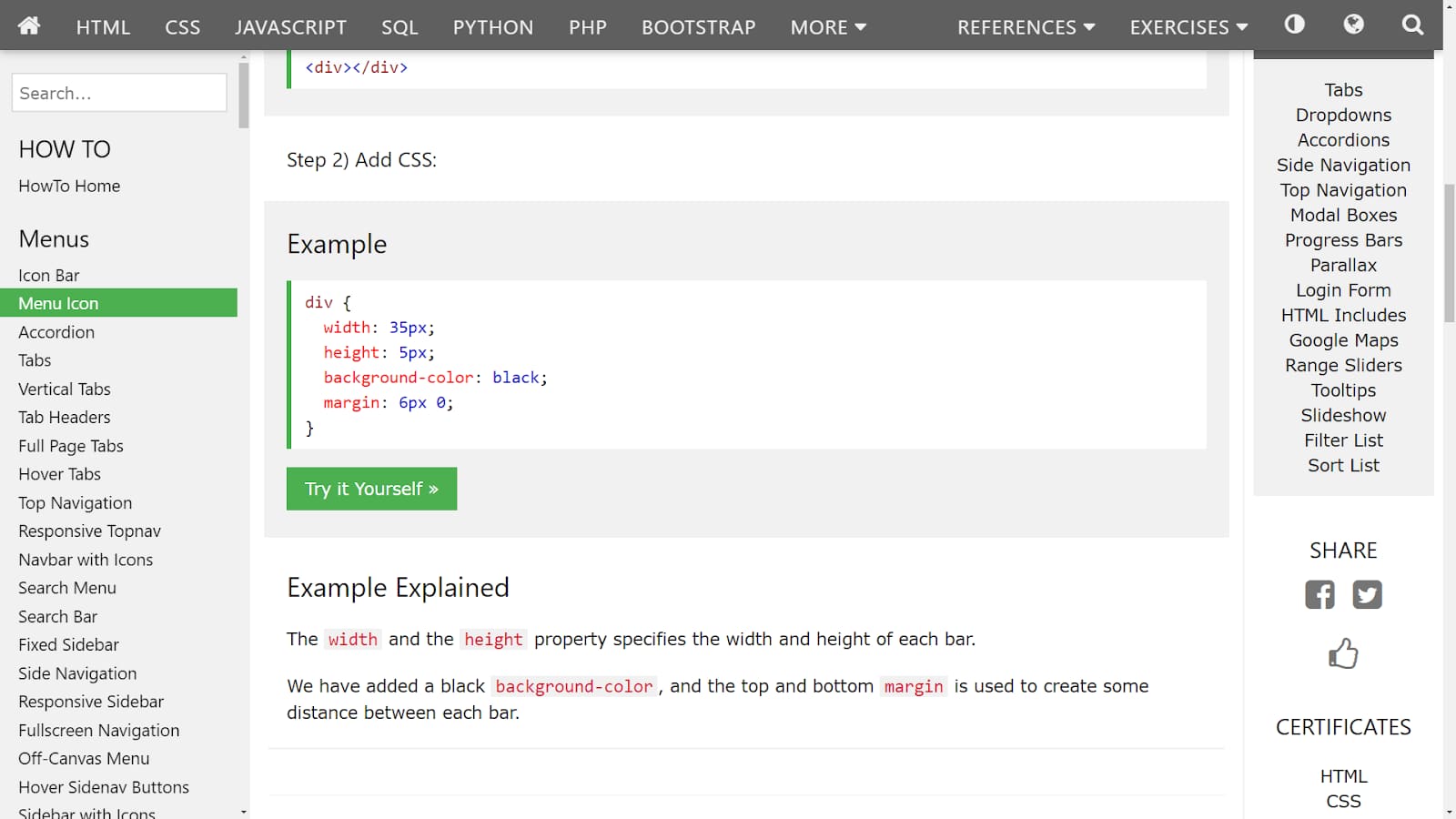Open the REFERENCES dropdown

tap(1026, 27)
